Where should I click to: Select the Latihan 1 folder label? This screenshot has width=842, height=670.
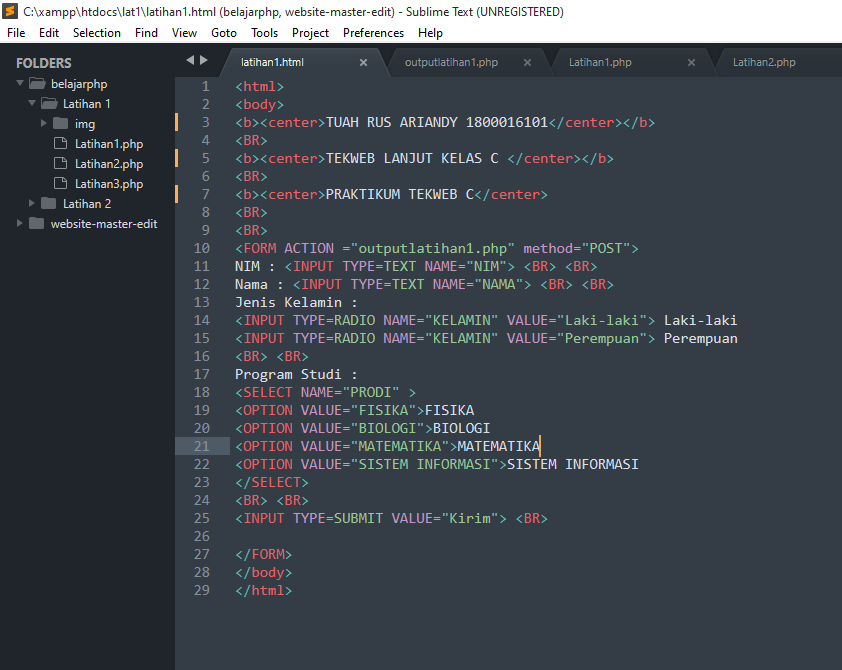[x=86, y=104]
